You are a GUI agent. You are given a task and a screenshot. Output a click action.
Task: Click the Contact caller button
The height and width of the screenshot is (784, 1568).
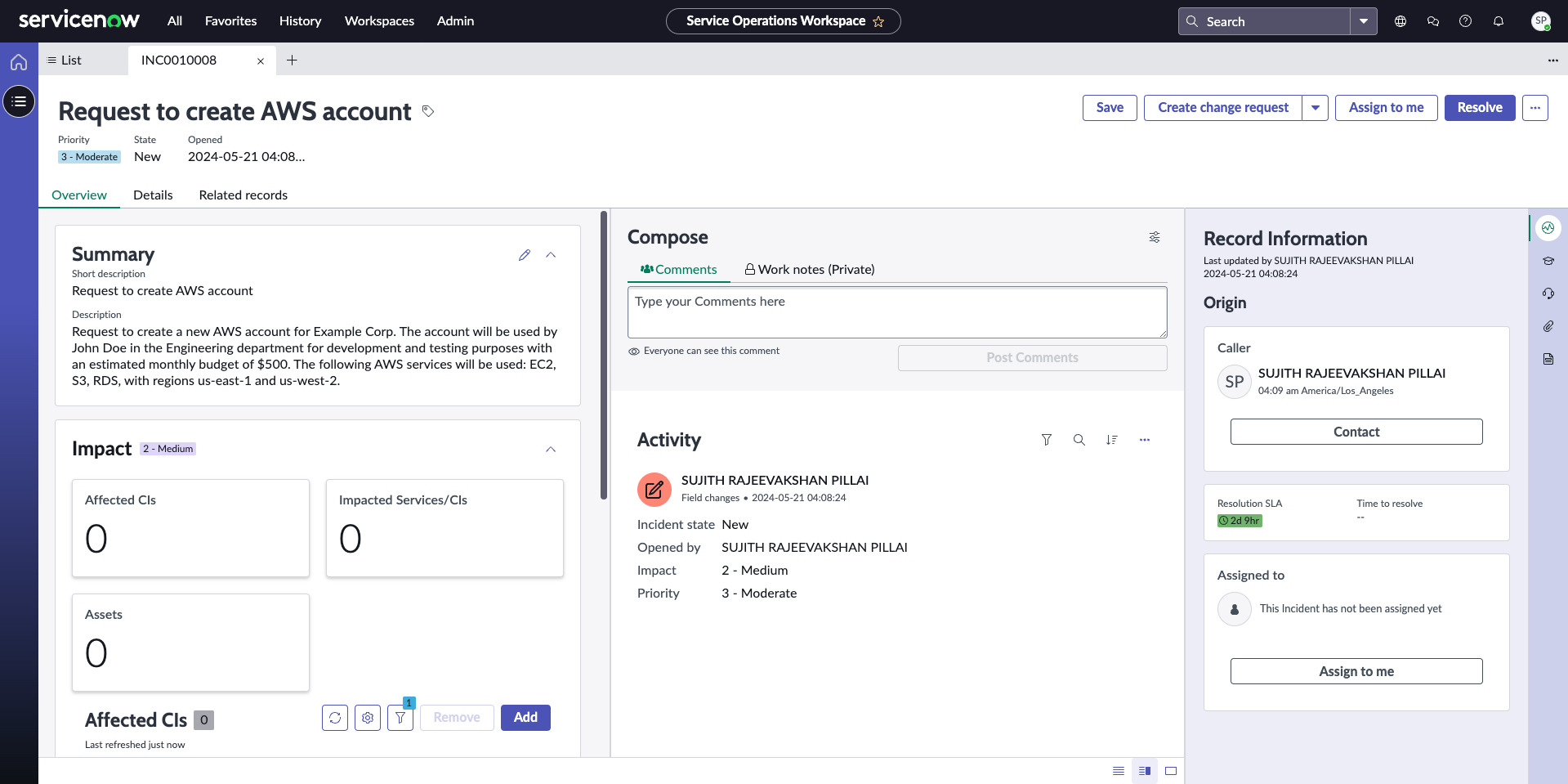(1356, 432)
